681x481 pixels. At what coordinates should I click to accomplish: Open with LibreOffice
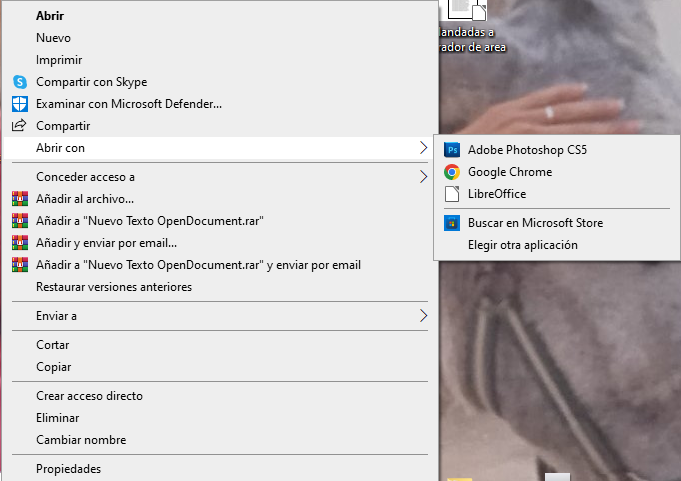557,194
